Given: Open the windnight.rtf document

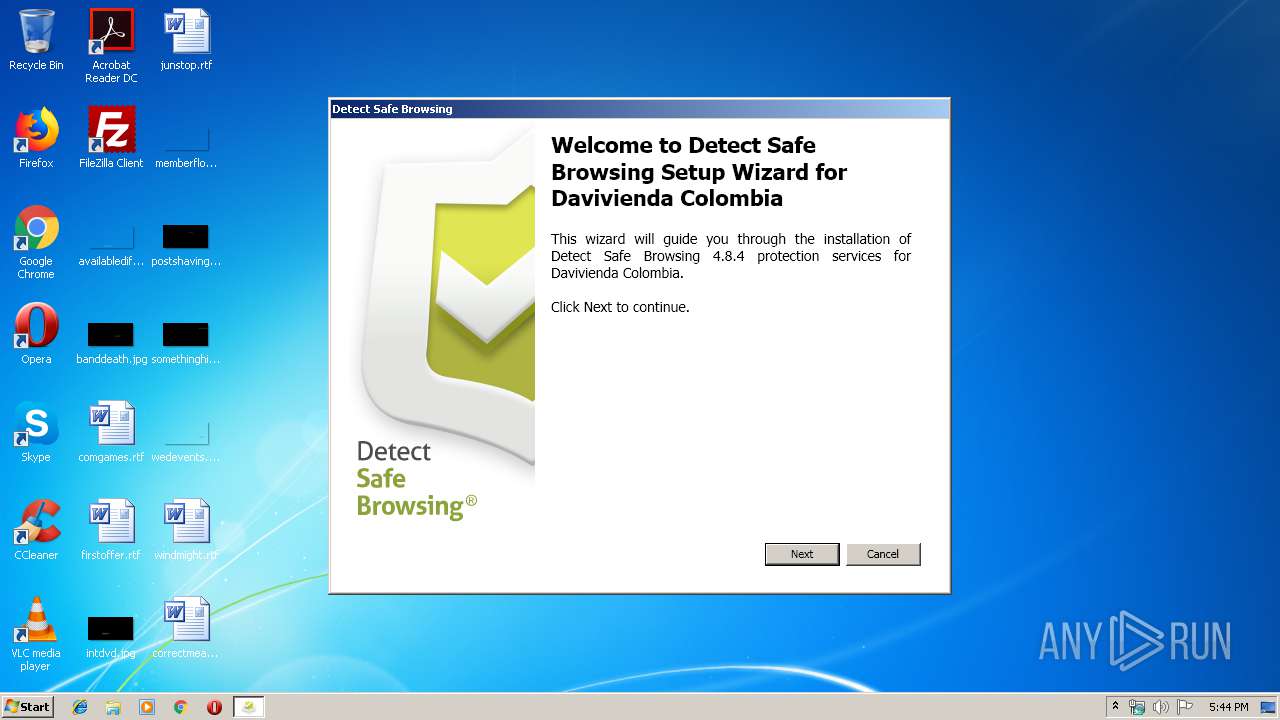Looking at the screenshot, I should coord(186,530).
